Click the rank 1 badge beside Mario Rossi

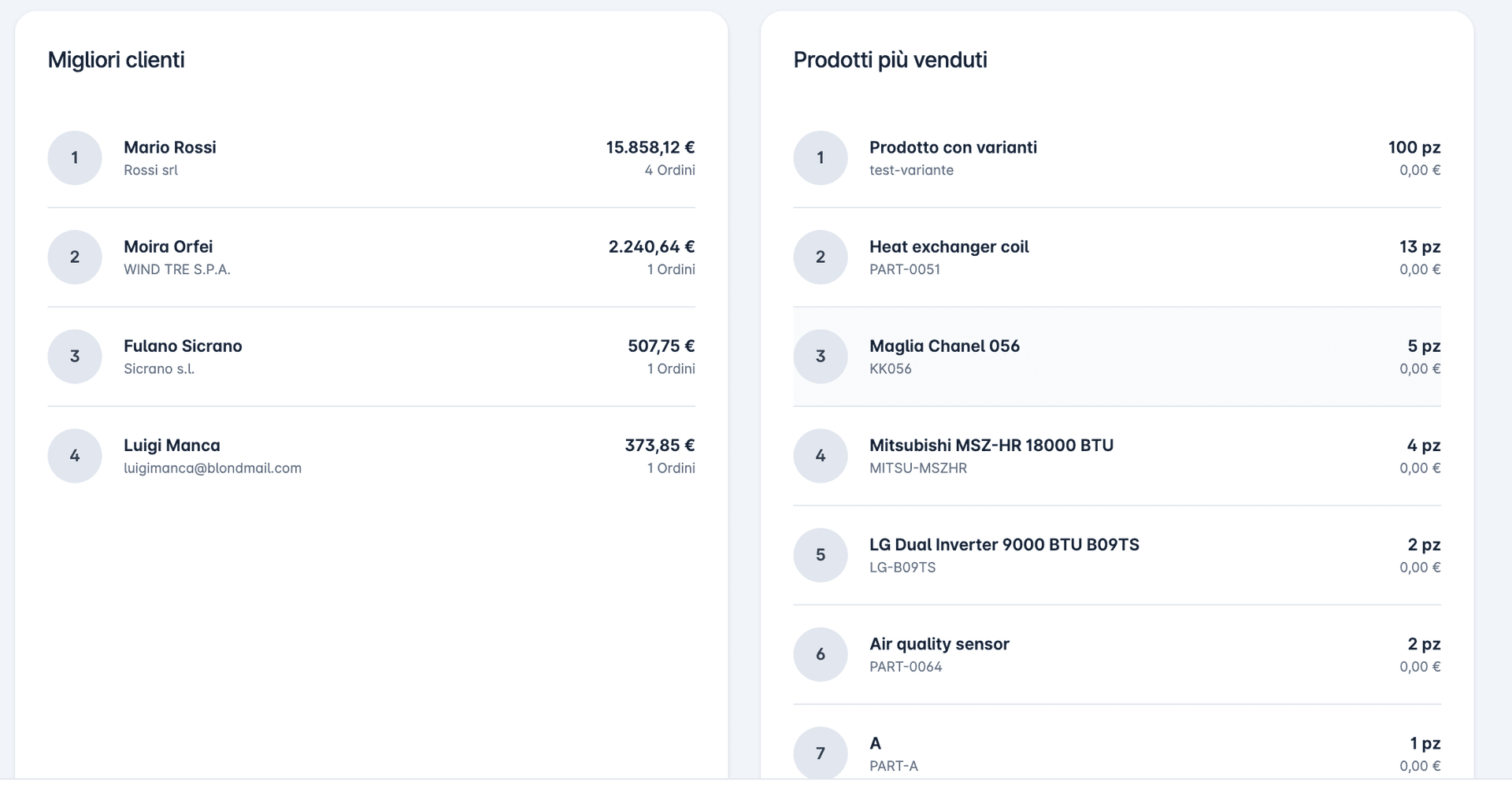point(75,157)
